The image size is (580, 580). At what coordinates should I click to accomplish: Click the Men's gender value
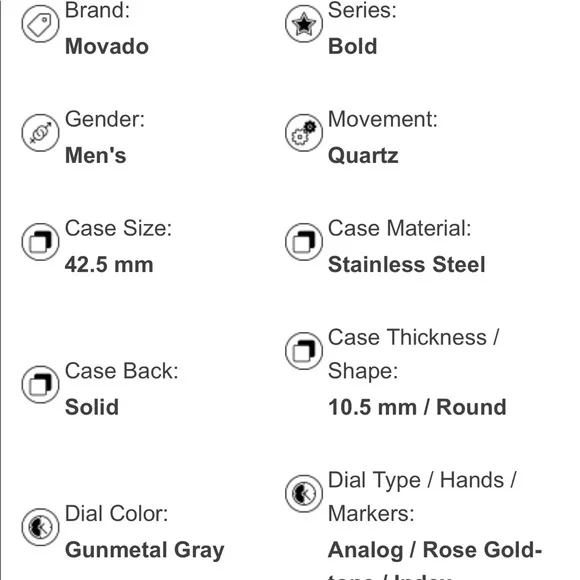[95, 155]
